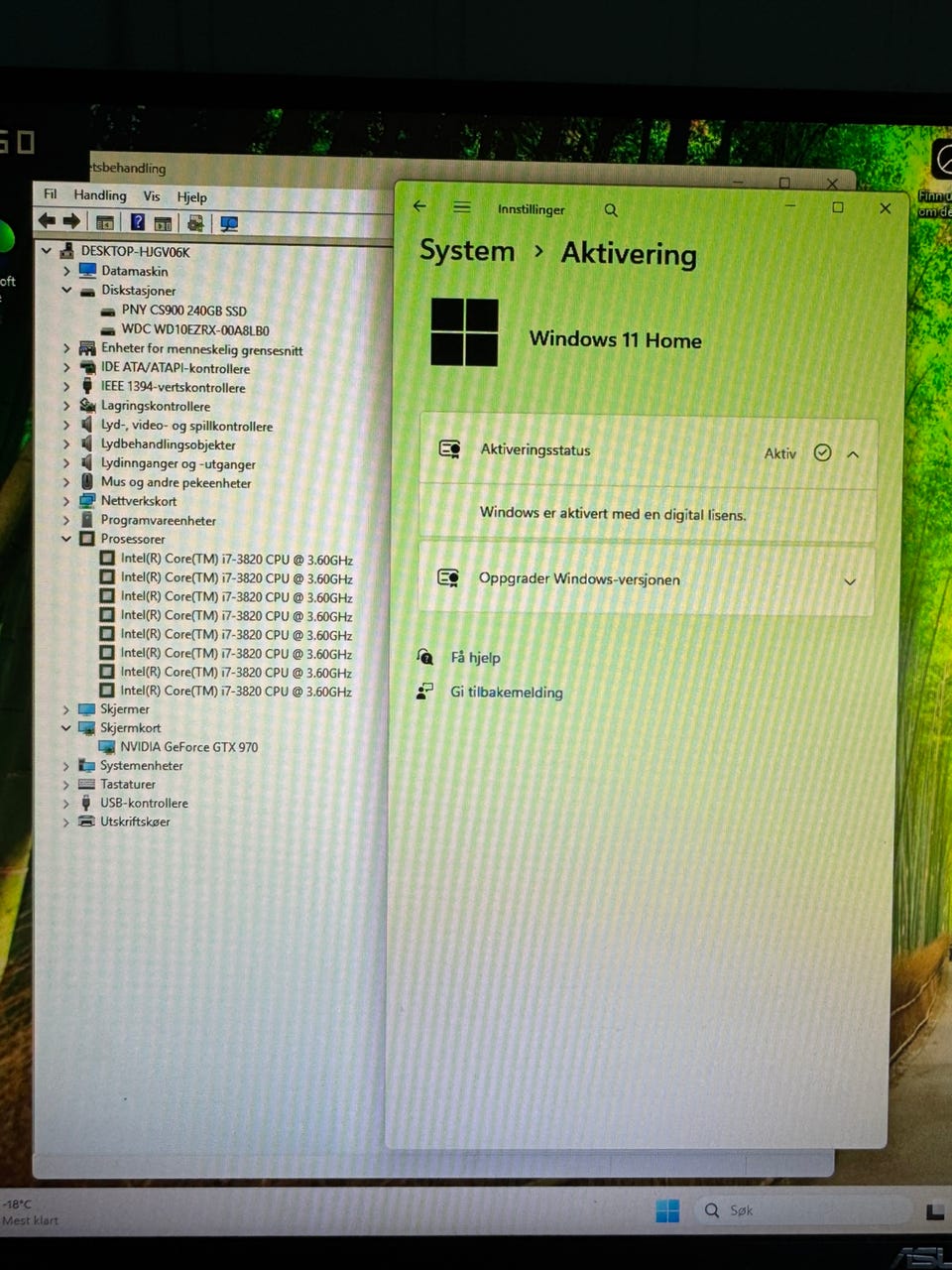
Task: Open the Handling menu
Action: (100, 195)
